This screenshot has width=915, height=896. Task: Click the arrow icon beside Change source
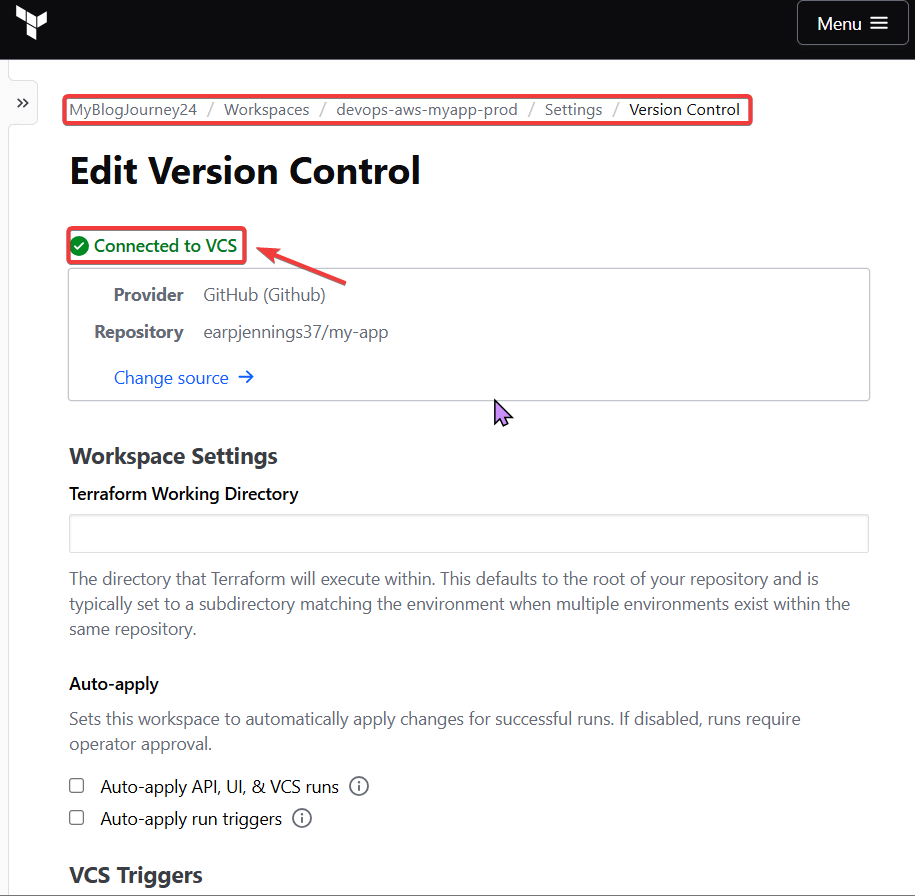coord(246,378)
